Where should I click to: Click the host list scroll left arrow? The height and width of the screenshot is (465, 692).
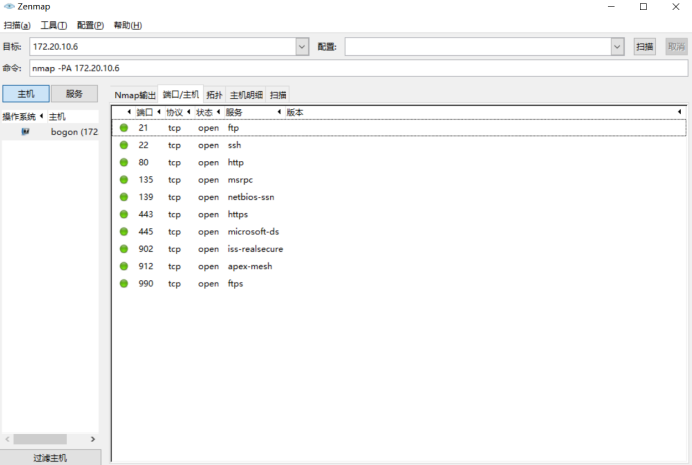point(8,439)
